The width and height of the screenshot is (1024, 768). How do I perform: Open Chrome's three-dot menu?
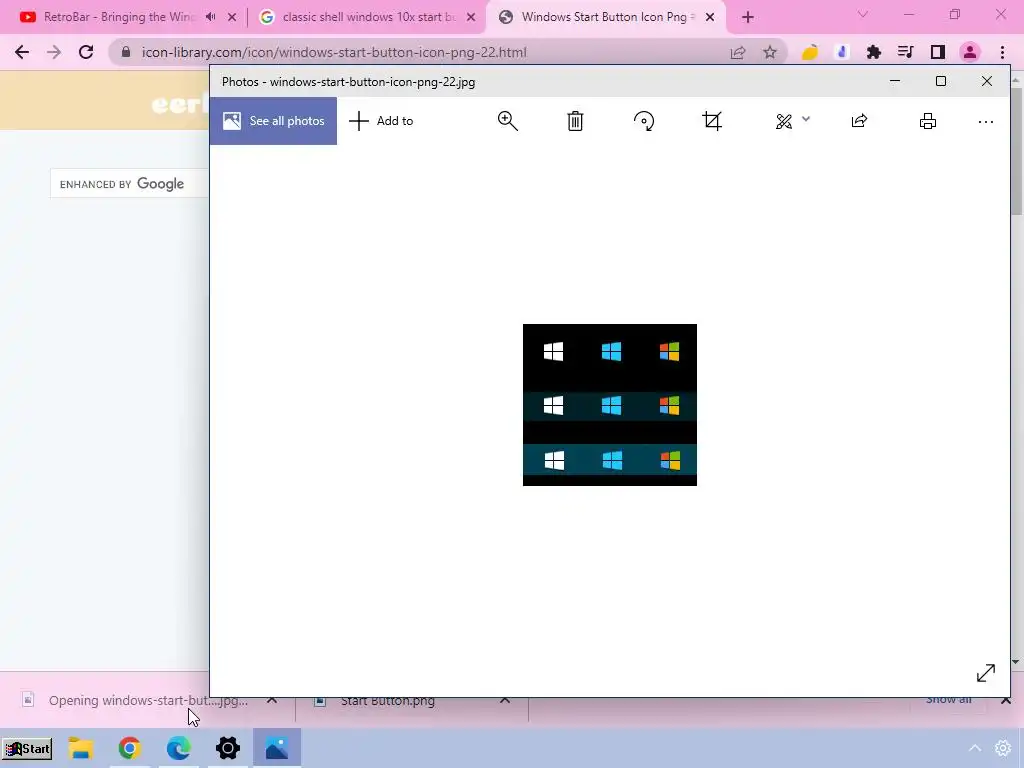[x=1002, y=52]
